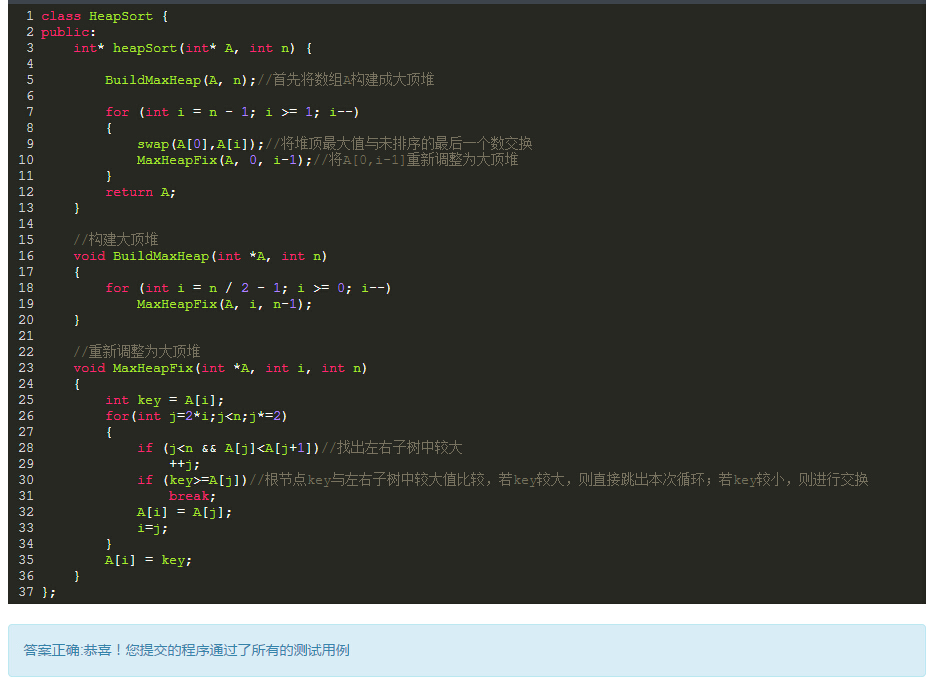The width and height of the screenshot is (927, 683).
Task: Click 'if (j<n && A[j]<A[j+1])' condition
Action: [x=228, y=448]
